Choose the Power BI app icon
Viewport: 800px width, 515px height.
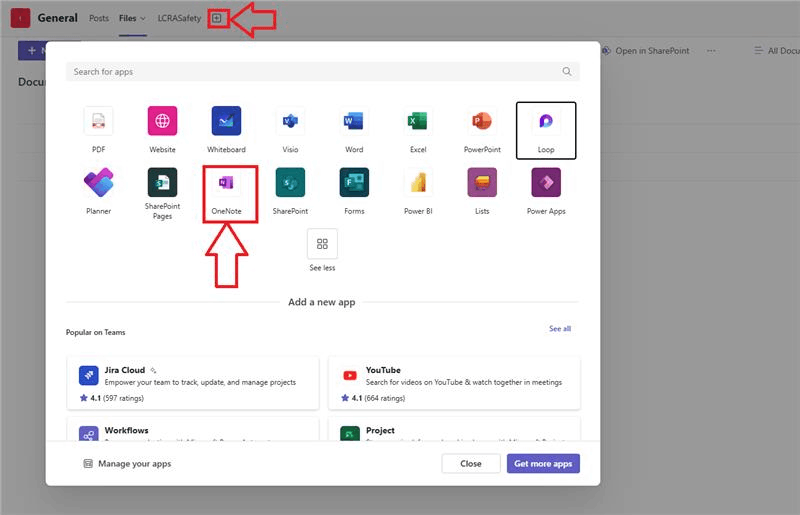pyautogui.click(x=418, y=182)
